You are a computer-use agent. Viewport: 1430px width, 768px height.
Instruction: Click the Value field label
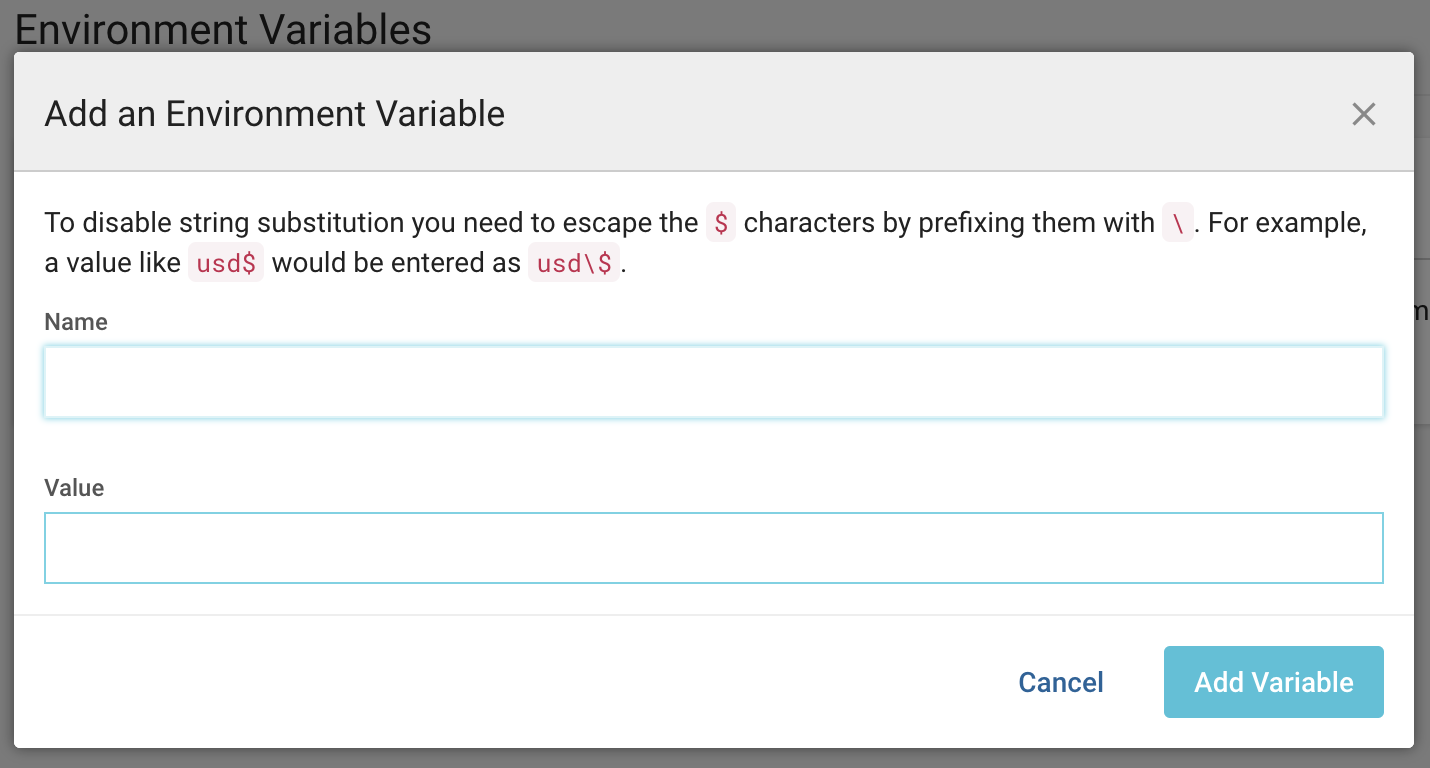(x=74, y=488)
